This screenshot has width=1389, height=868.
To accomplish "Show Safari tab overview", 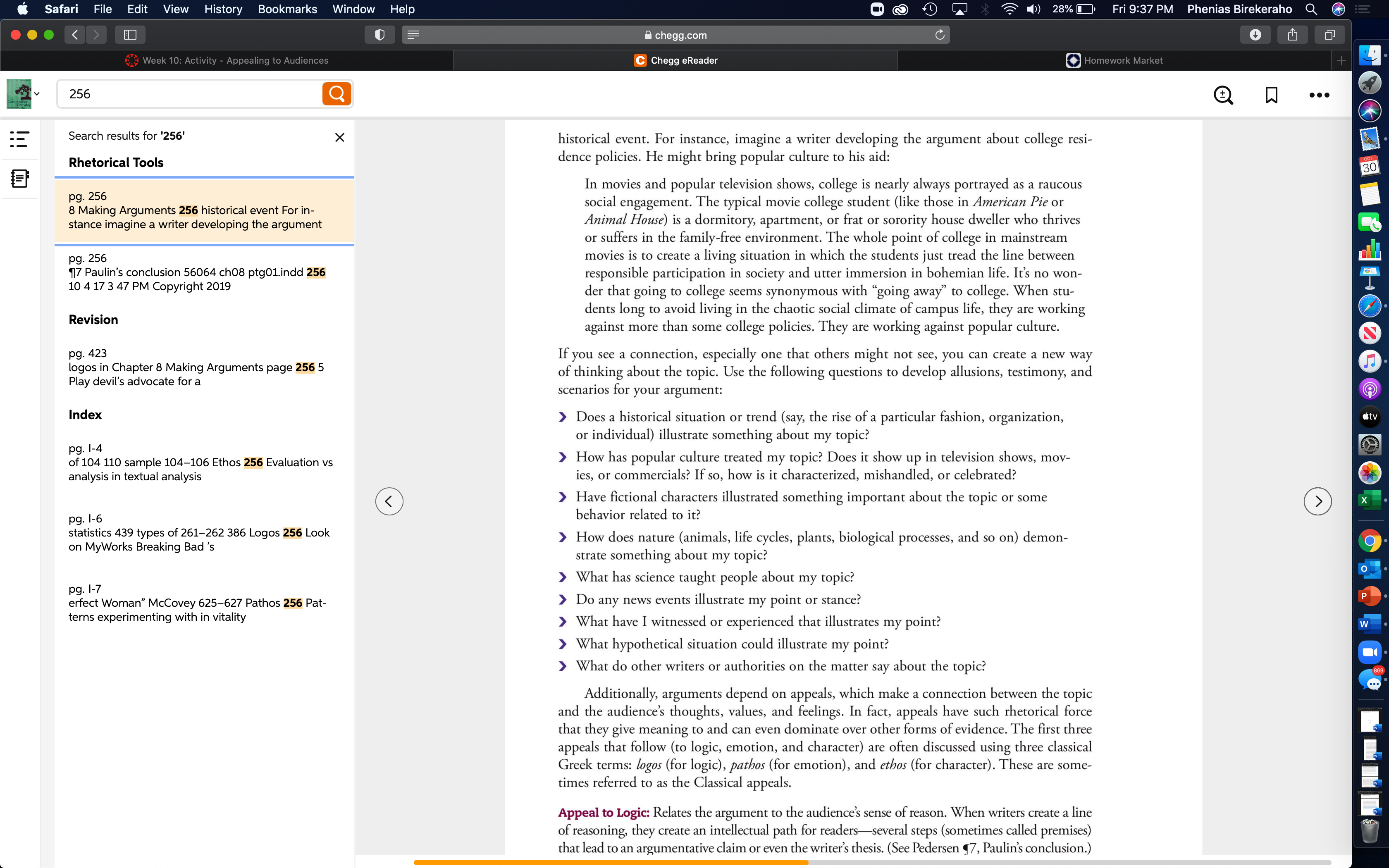I will pyautogui.click(x=1329, y=34).
